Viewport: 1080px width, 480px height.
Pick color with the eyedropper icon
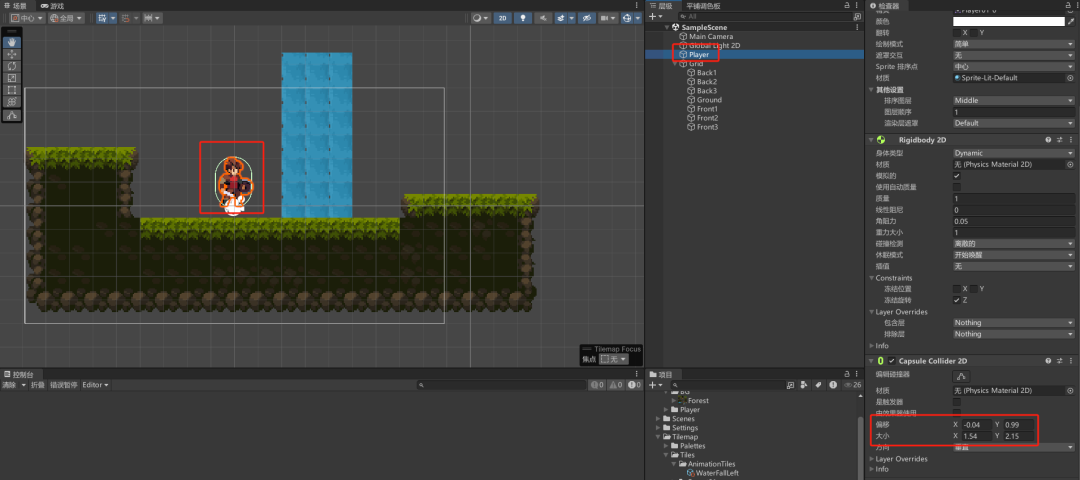1070,21
